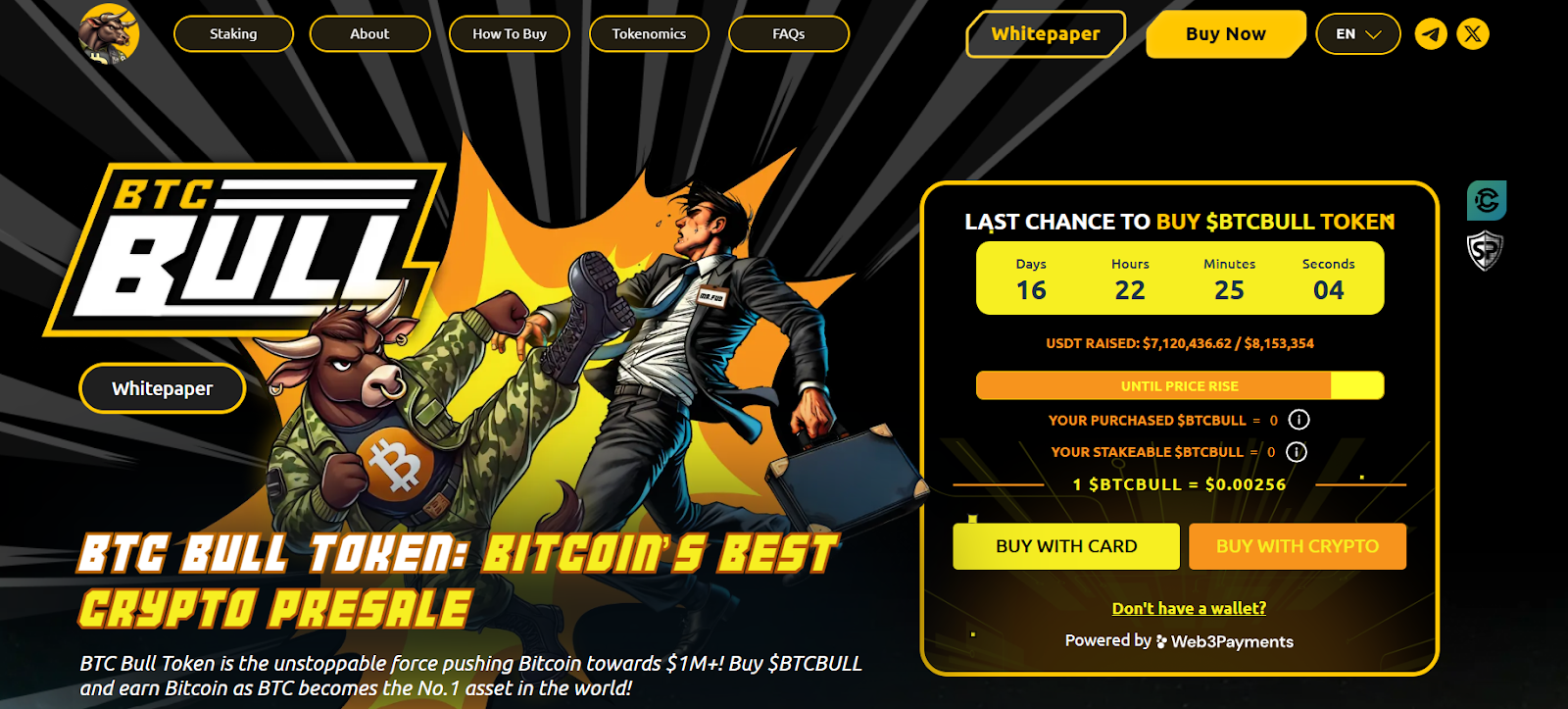Open the X (Twitter) social icon
This screenshot has height=709, width=1568.
(1473, 34)
